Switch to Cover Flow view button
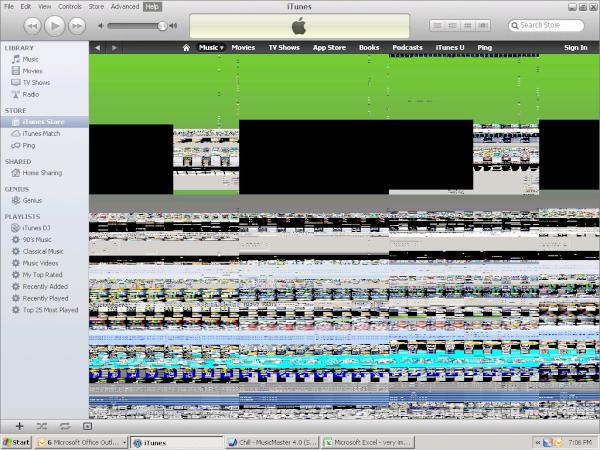600x450 pixels. (483, 26)
